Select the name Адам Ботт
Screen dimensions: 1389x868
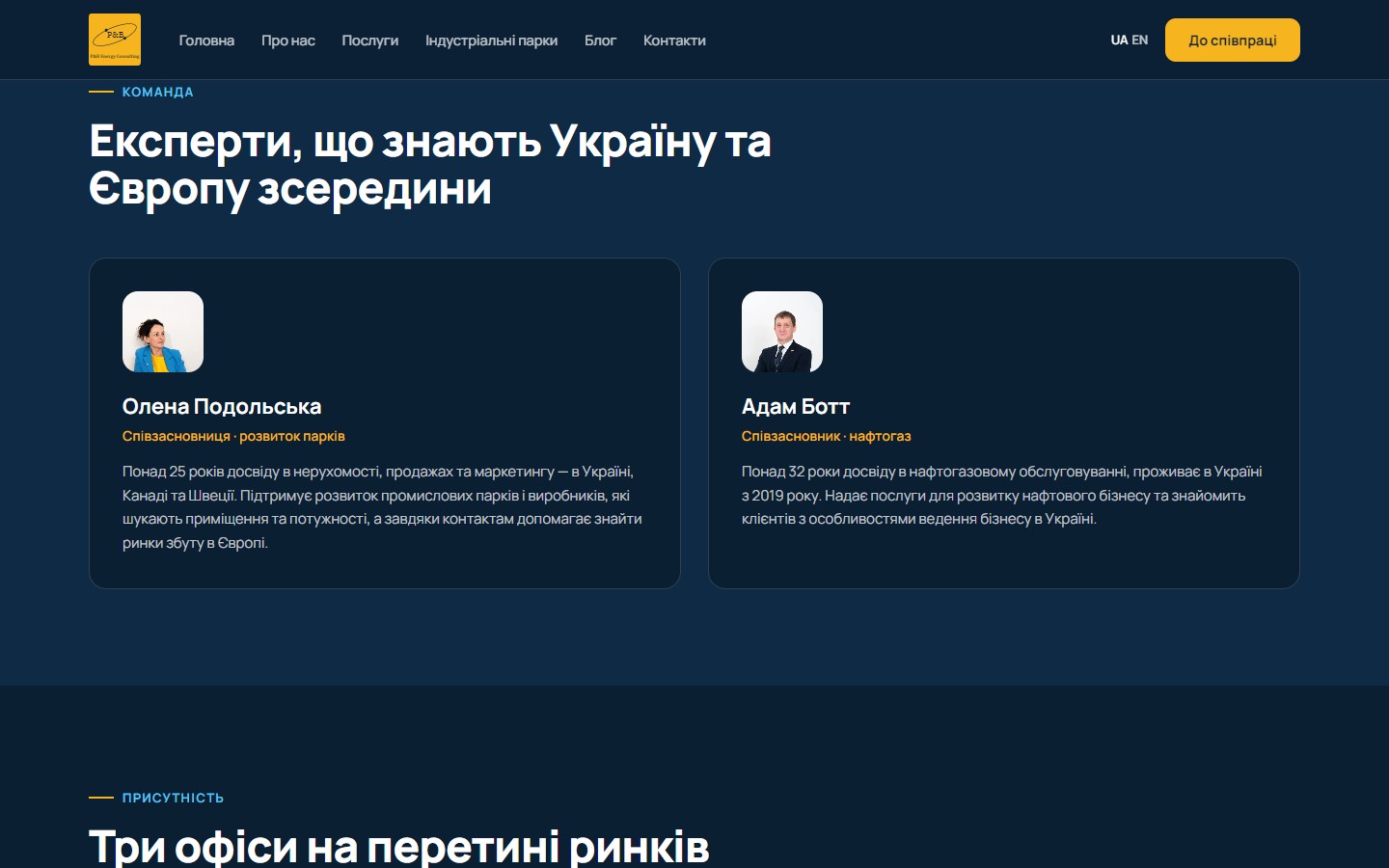[796, 407]
